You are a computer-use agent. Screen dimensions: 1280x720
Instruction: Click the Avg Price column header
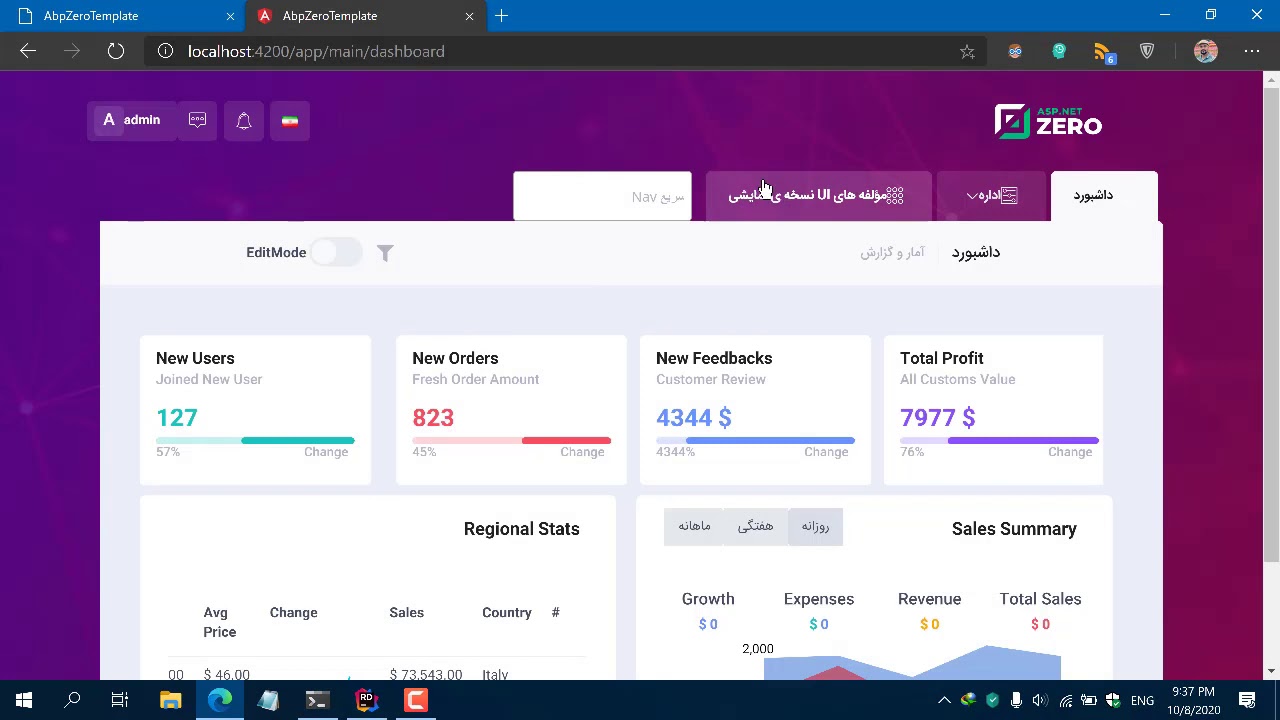[x=220, y=622]
